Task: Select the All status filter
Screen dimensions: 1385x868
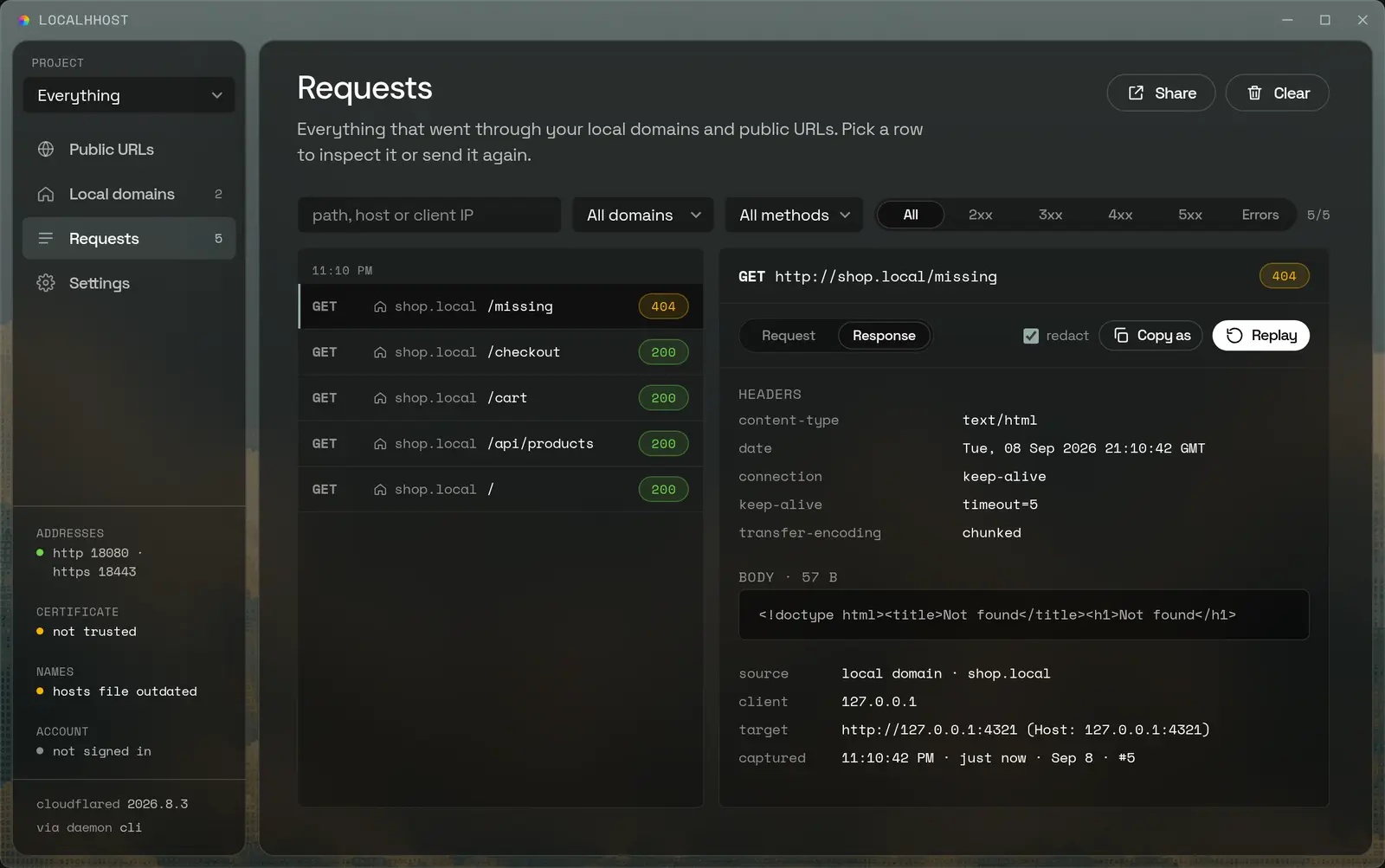Action: click(x=911, y=215)
